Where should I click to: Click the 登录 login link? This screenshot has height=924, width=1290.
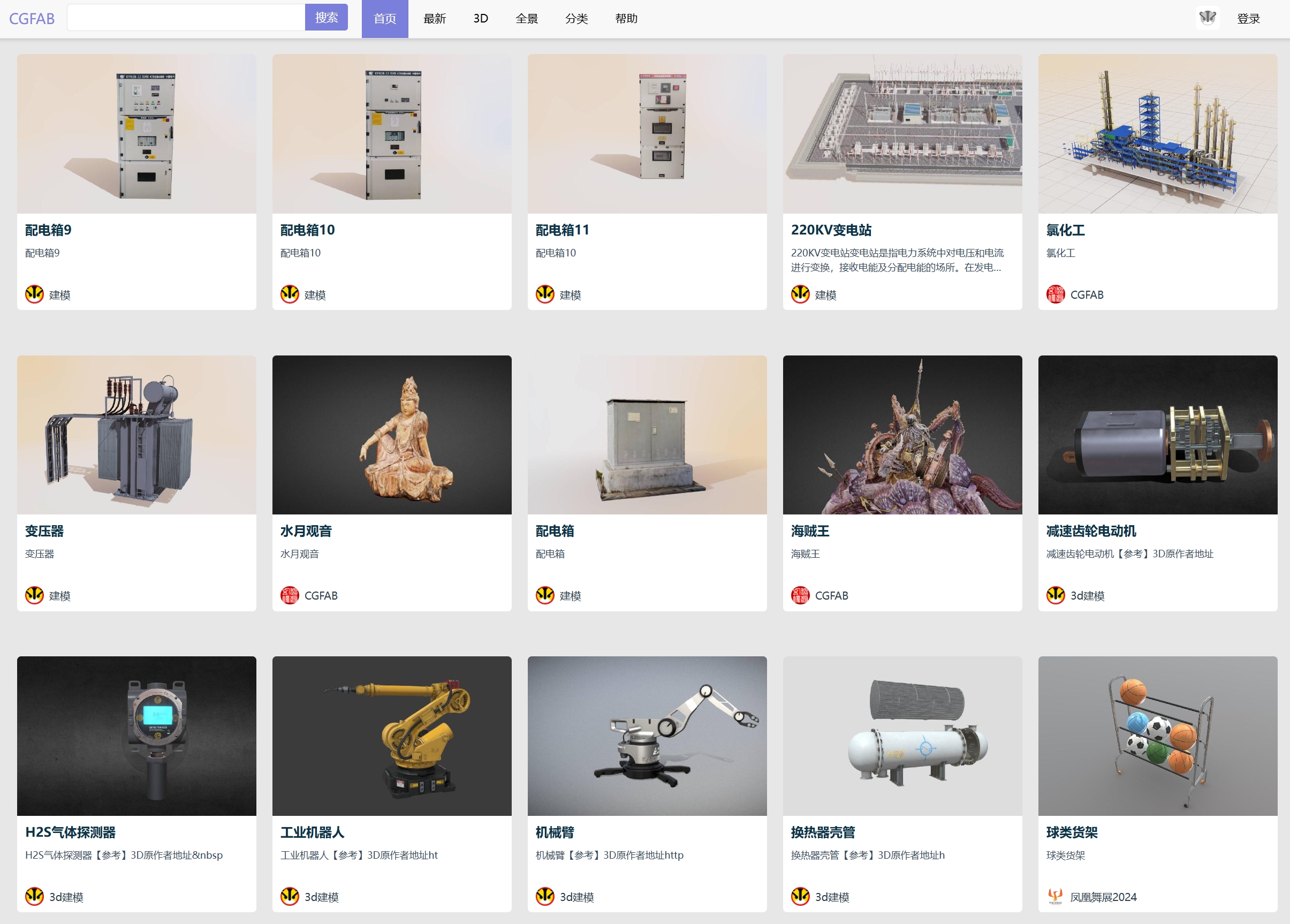click(x=1248, y=19)
